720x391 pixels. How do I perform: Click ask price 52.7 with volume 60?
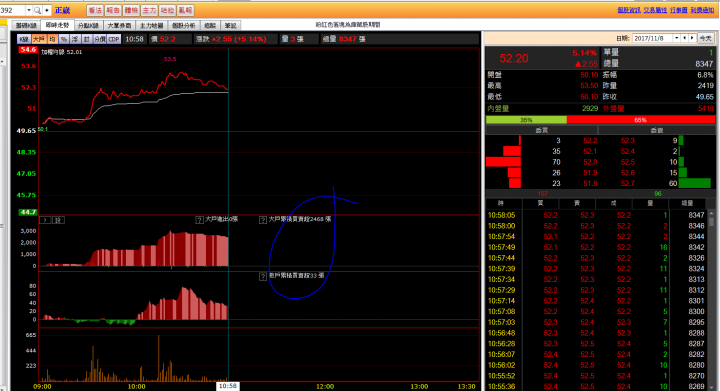click(x=627, y=183)
